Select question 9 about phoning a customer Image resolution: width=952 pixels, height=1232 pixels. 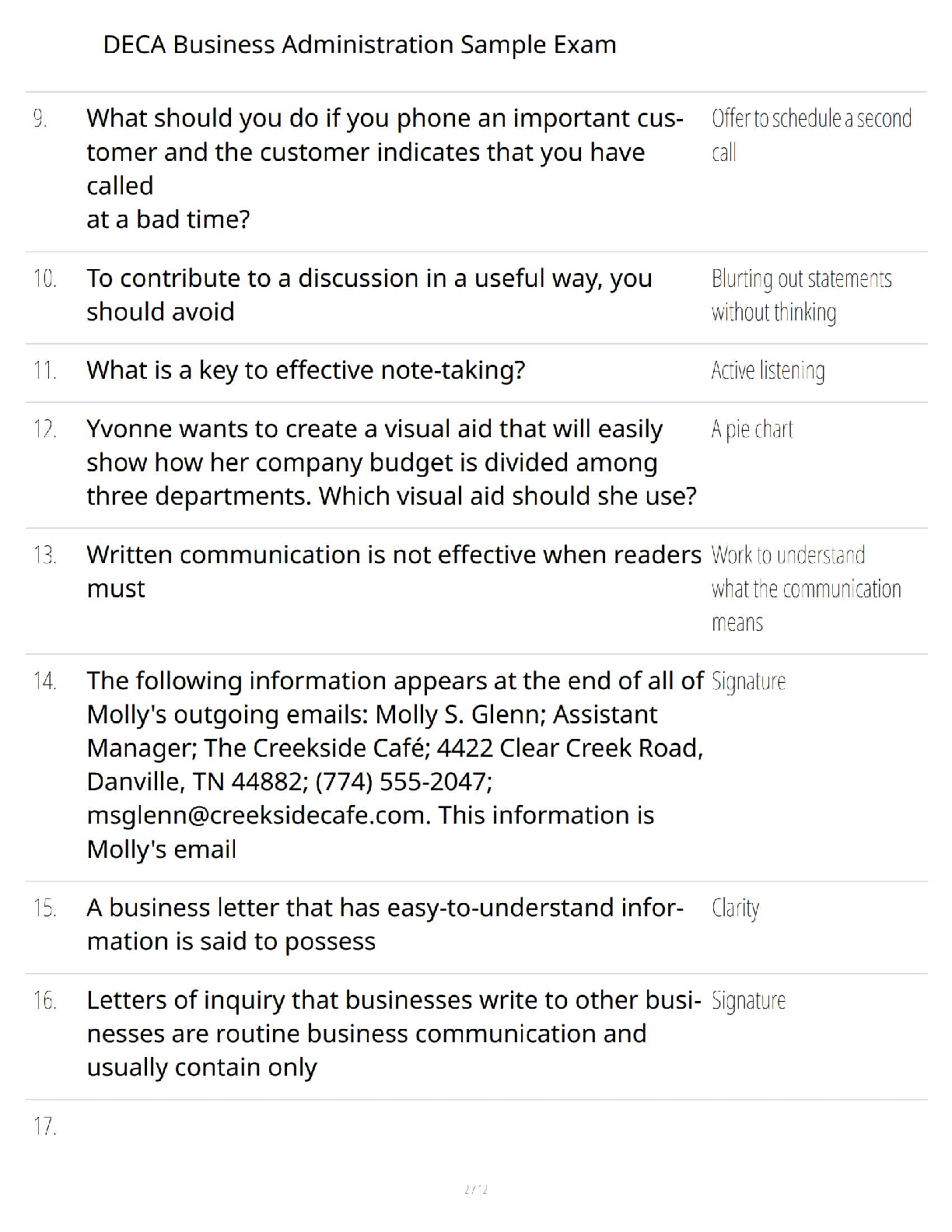point(386,168)
